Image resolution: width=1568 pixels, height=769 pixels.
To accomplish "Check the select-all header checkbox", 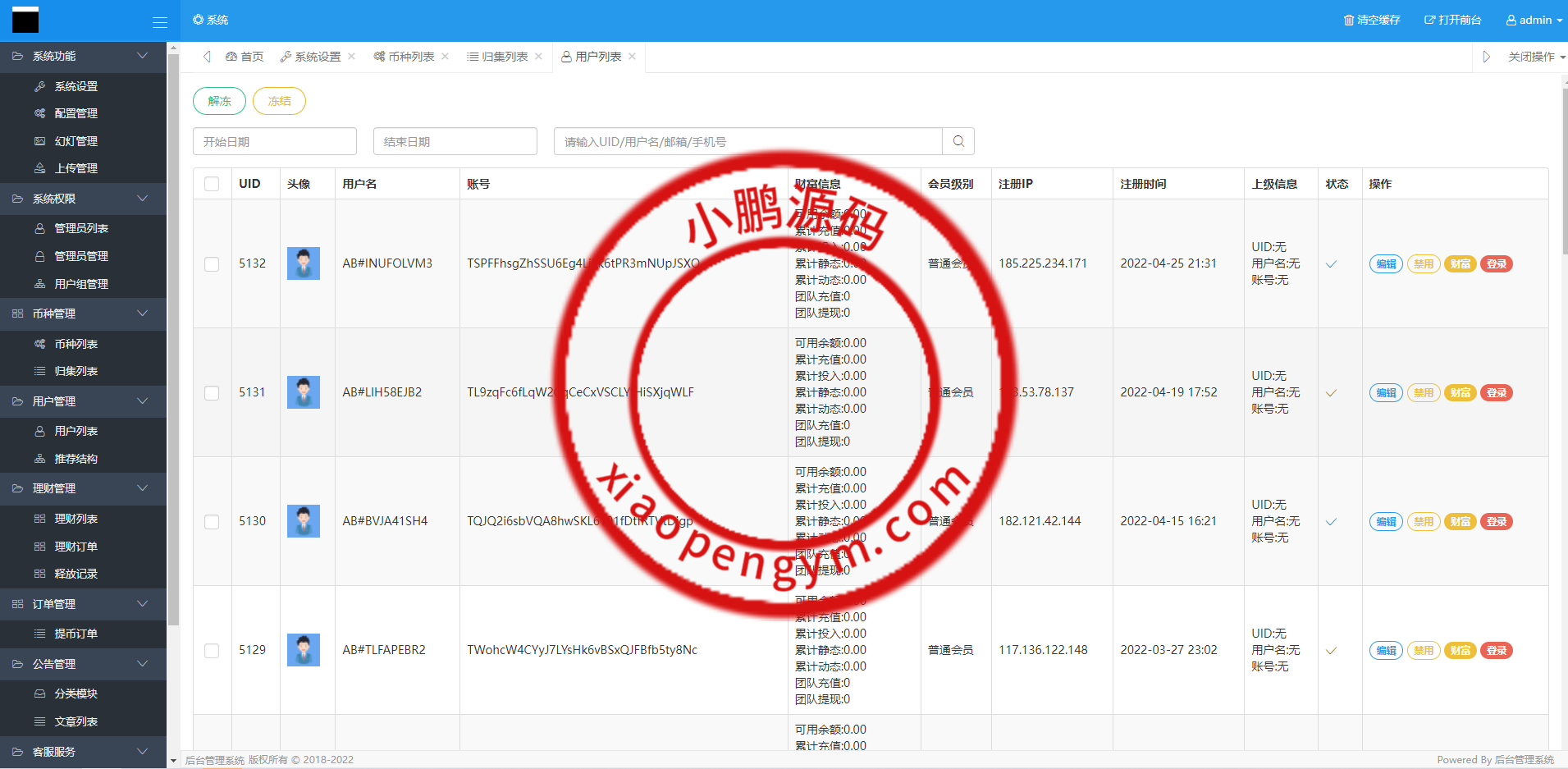I will click(212, 184).
